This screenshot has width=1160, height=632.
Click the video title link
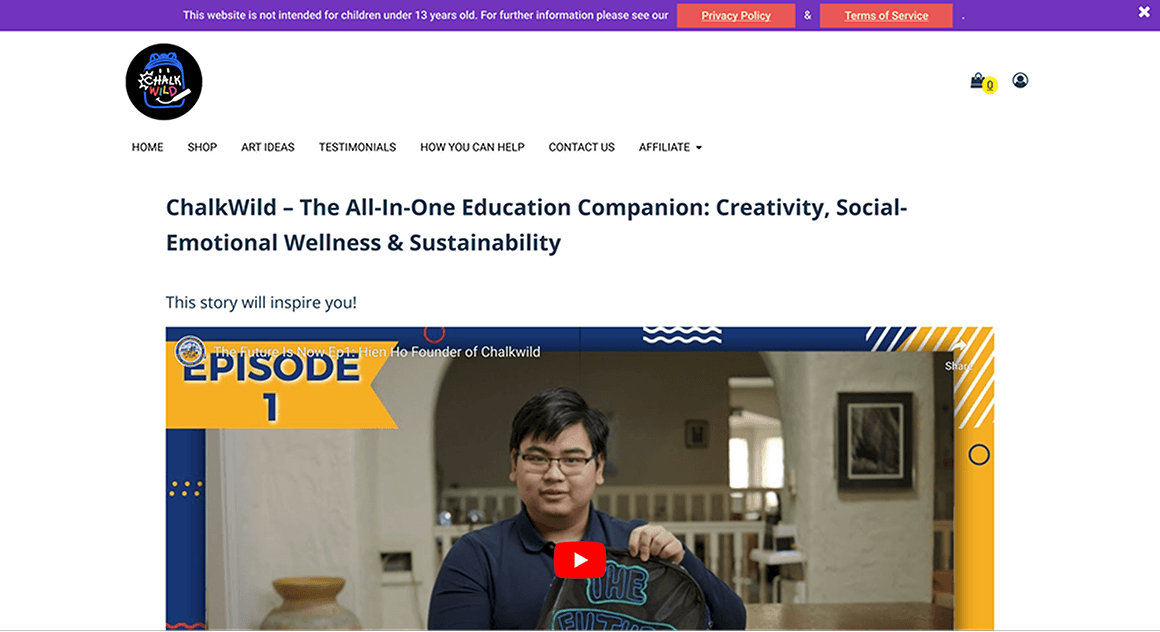tap(377, 352)
